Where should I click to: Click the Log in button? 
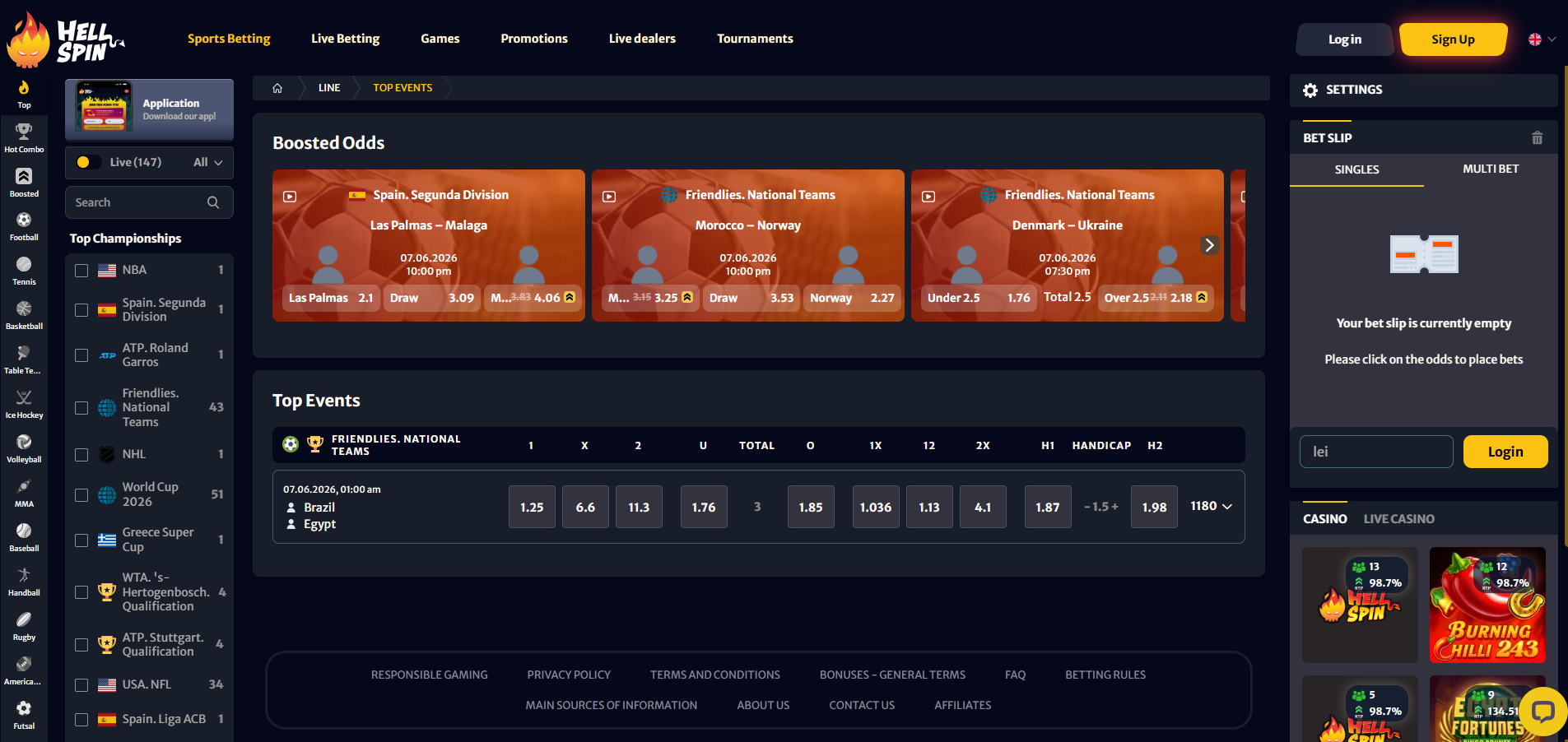coord(1345,39)
